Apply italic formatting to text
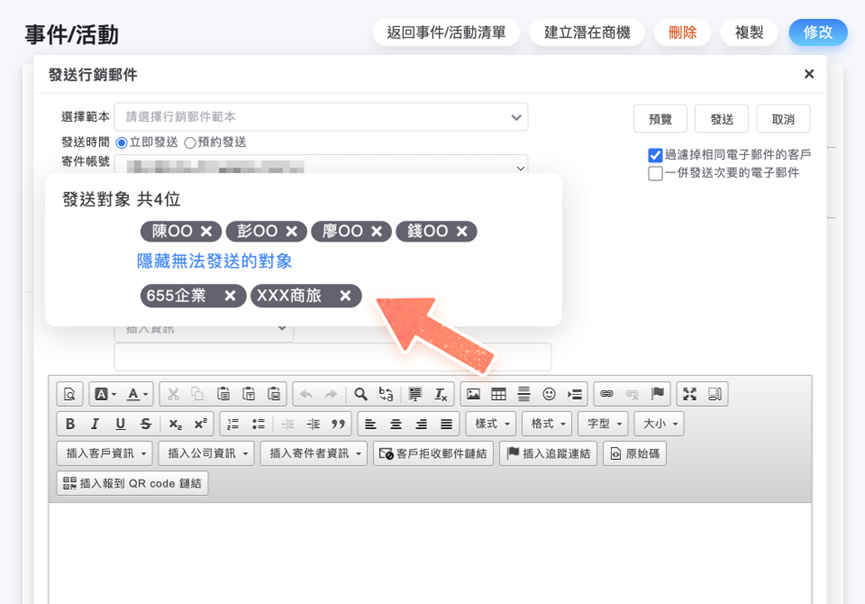This screenshot has width=865, height=604. pos(96,424)
